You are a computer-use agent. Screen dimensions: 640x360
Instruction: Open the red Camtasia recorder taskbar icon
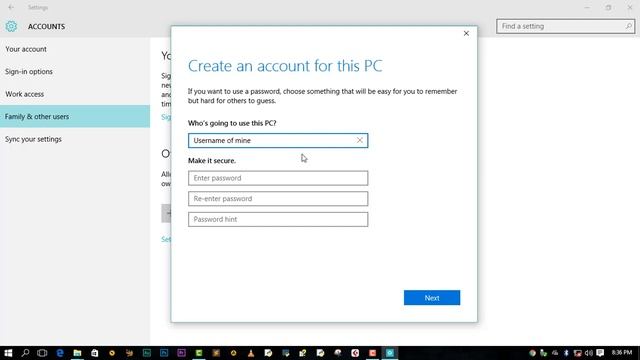tap(372, 353)
